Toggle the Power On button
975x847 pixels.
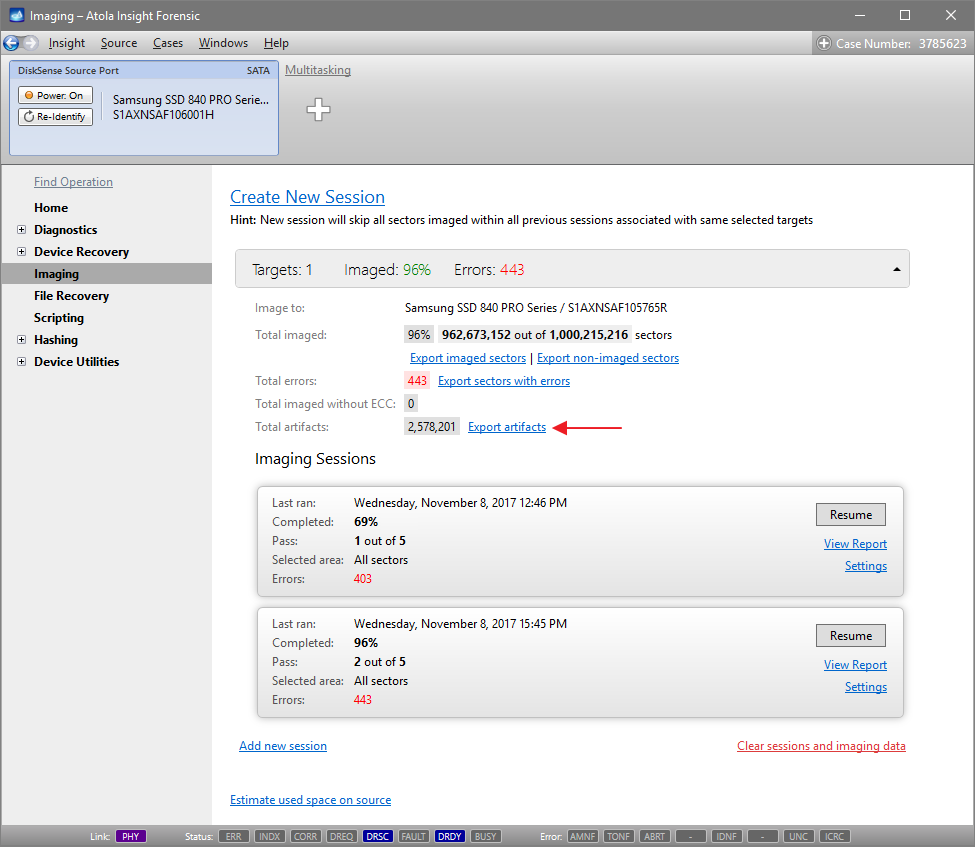pos(55,96)
